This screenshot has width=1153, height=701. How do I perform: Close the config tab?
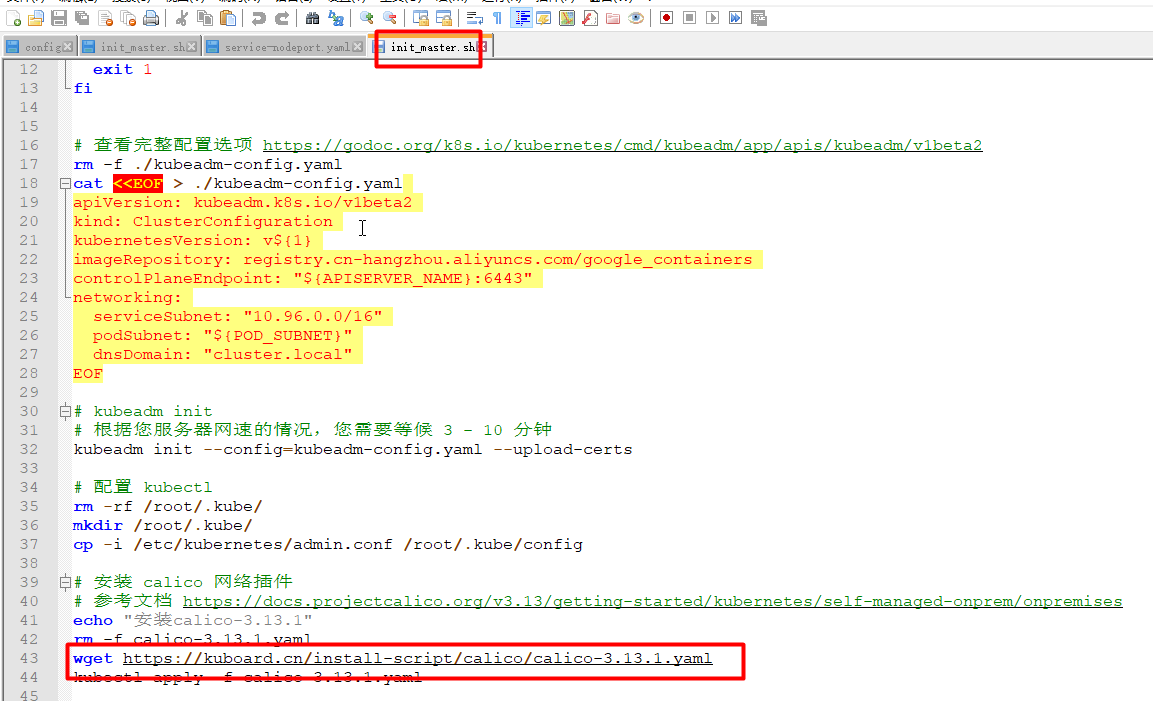(x=68, y=47)
